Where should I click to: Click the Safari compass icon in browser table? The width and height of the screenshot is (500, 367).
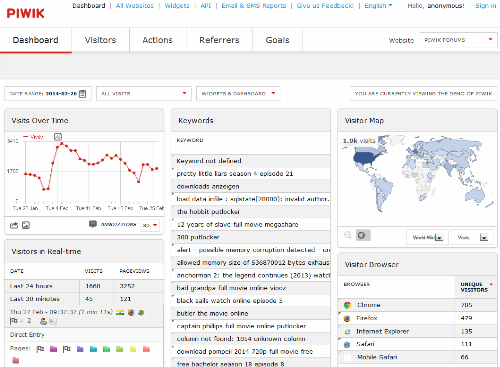coord(347,344)
